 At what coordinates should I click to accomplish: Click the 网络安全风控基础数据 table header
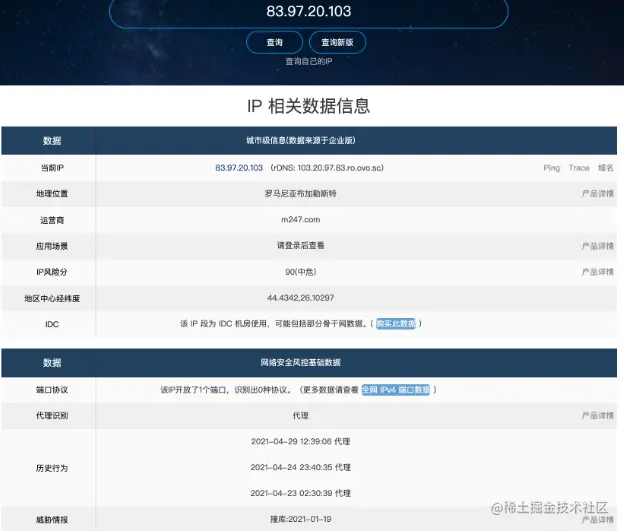point(300,362)
